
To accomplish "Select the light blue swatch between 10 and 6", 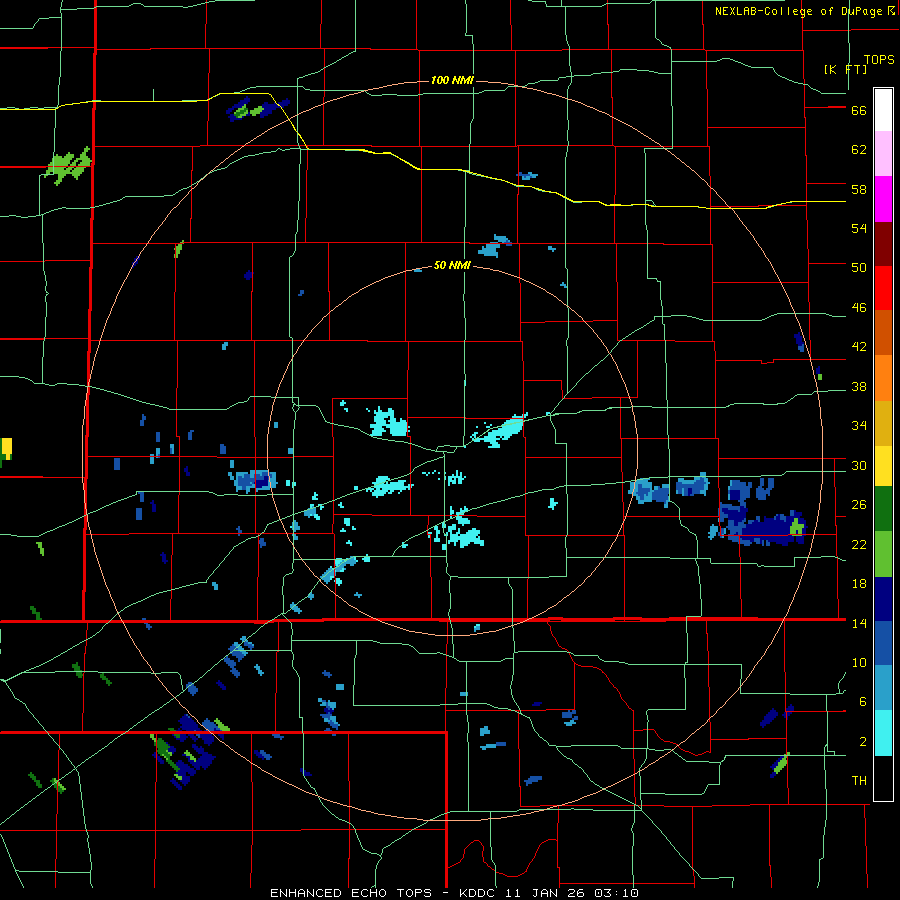I will click(x=883, y=688).
